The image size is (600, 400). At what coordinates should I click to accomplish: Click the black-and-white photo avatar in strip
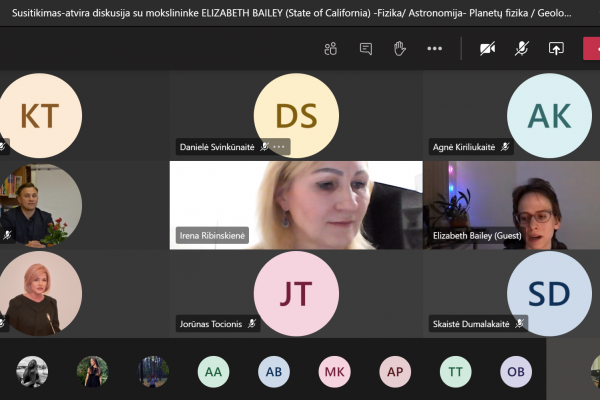[32, 372]
